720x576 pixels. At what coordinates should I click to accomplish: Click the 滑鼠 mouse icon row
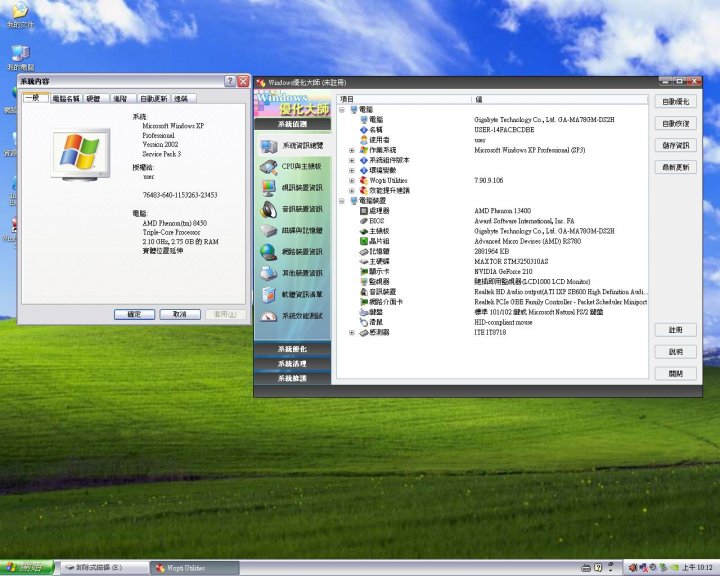[364, 322]
